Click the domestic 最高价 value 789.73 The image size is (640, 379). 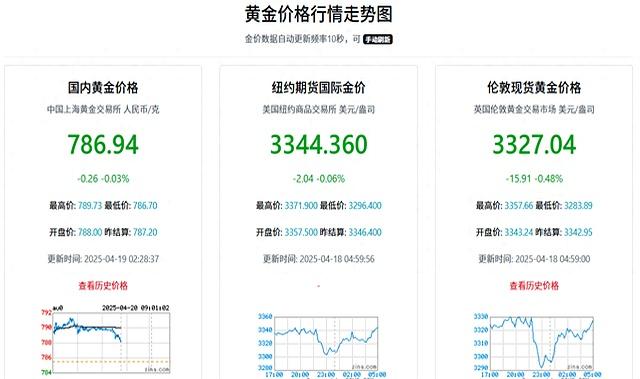click(x=90, y=205)
